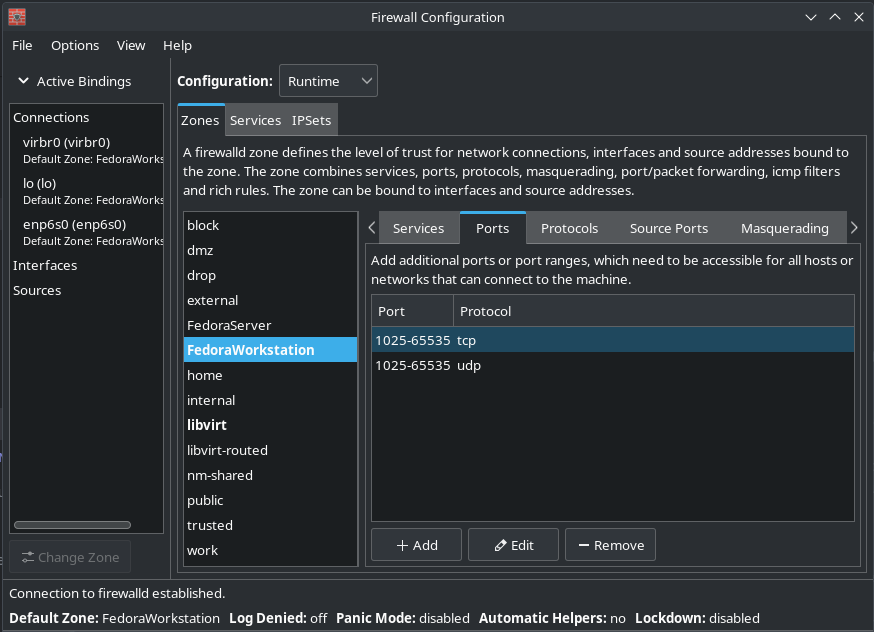Click the Add port button
Screen dimensions: 874x632
[x=416, y=545]
